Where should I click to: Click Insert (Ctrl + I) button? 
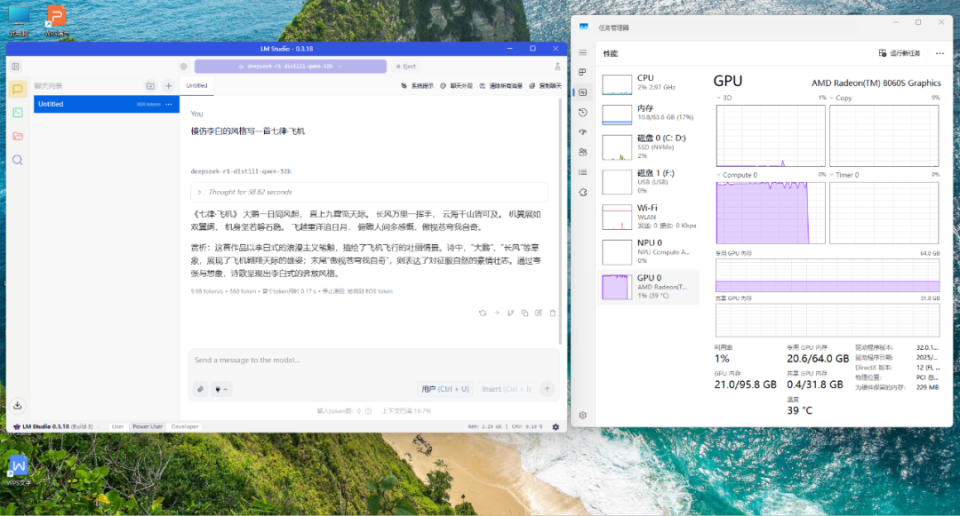[x=506, y=389]
